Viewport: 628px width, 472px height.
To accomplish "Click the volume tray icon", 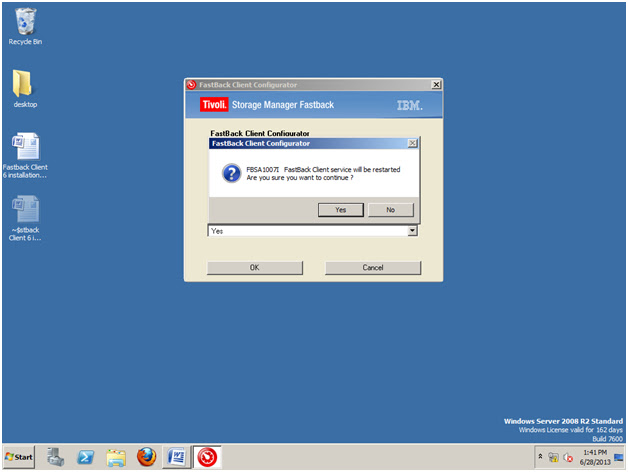I will tap(568, 457).
